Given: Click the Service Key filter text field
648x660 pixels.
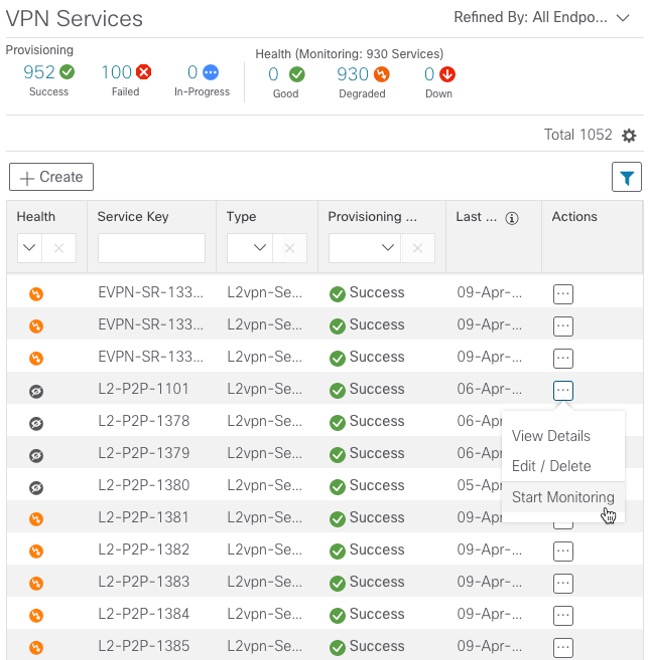Looking at the screenshot, I should 151,248.
